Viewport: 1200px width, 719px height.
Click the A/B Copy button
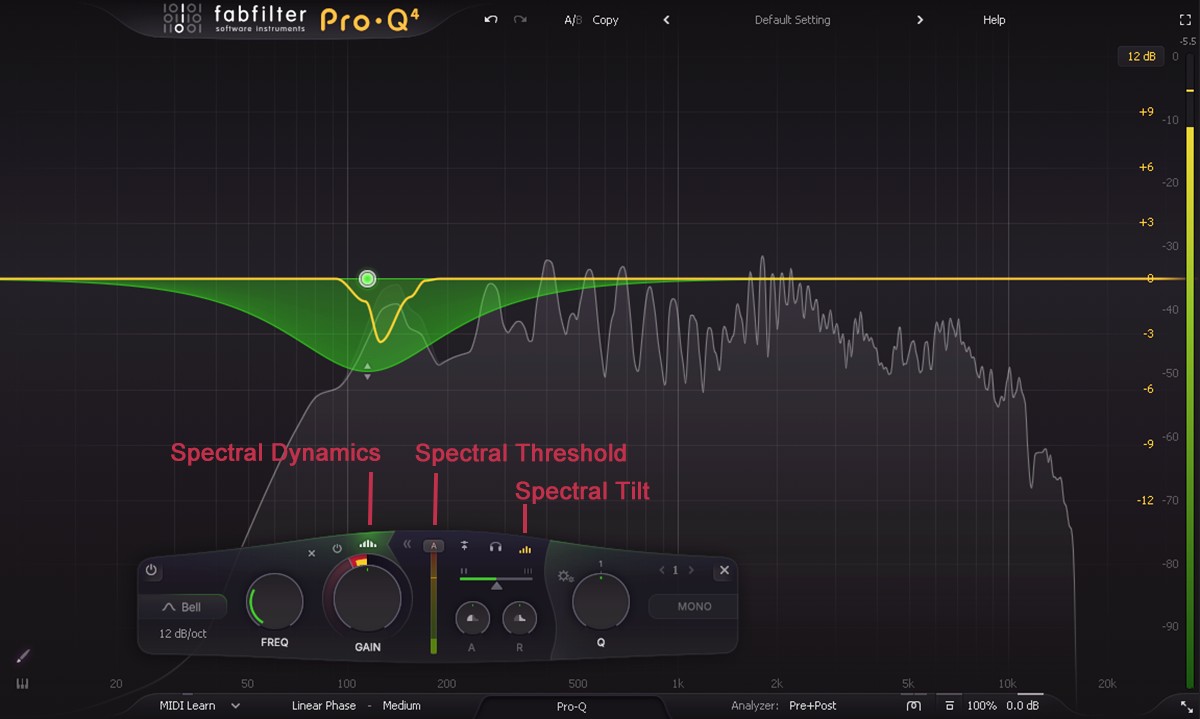coord(605,20)
